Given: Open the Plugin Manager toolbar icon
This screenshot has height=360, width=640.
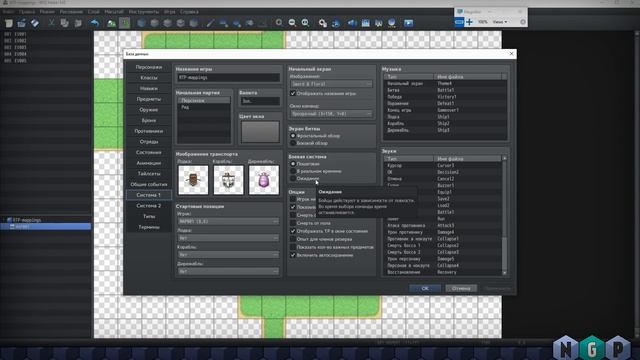Looking at the screenshot, I should [x=336, y=23].
